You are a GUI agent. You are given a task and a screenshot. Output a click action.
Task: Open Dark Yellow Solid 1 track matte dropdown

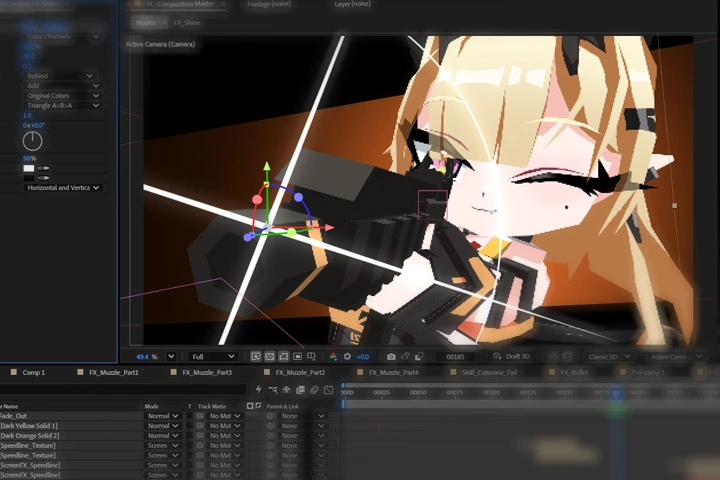[x=225, y=426]
